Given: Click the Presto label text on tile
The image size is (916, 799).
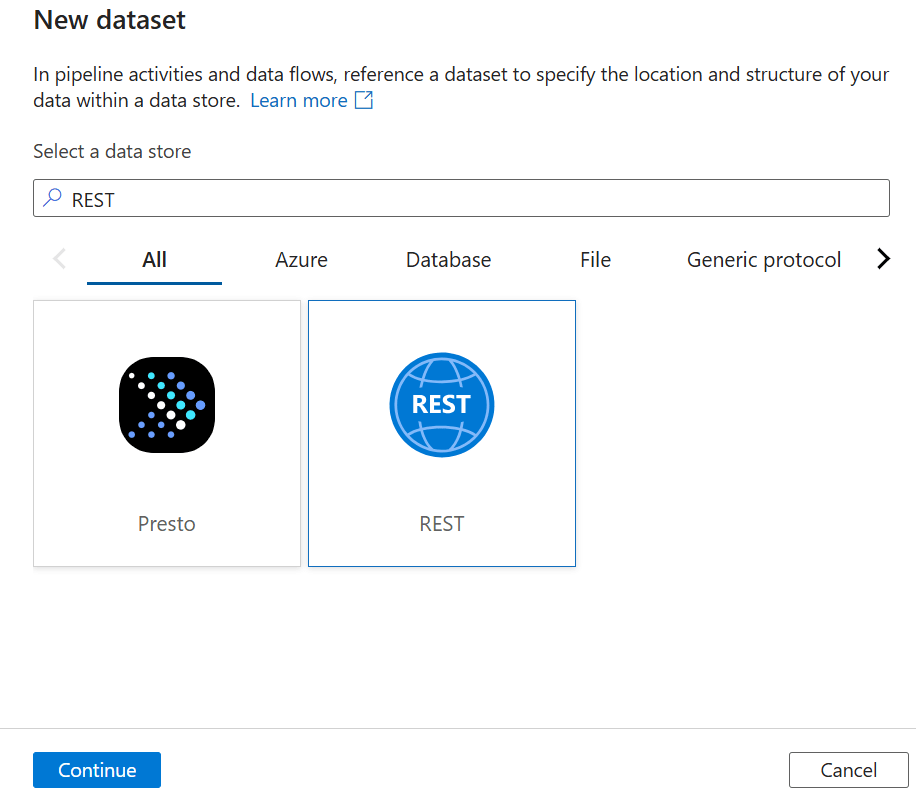Looking at the screenshot, I should 167,524.
